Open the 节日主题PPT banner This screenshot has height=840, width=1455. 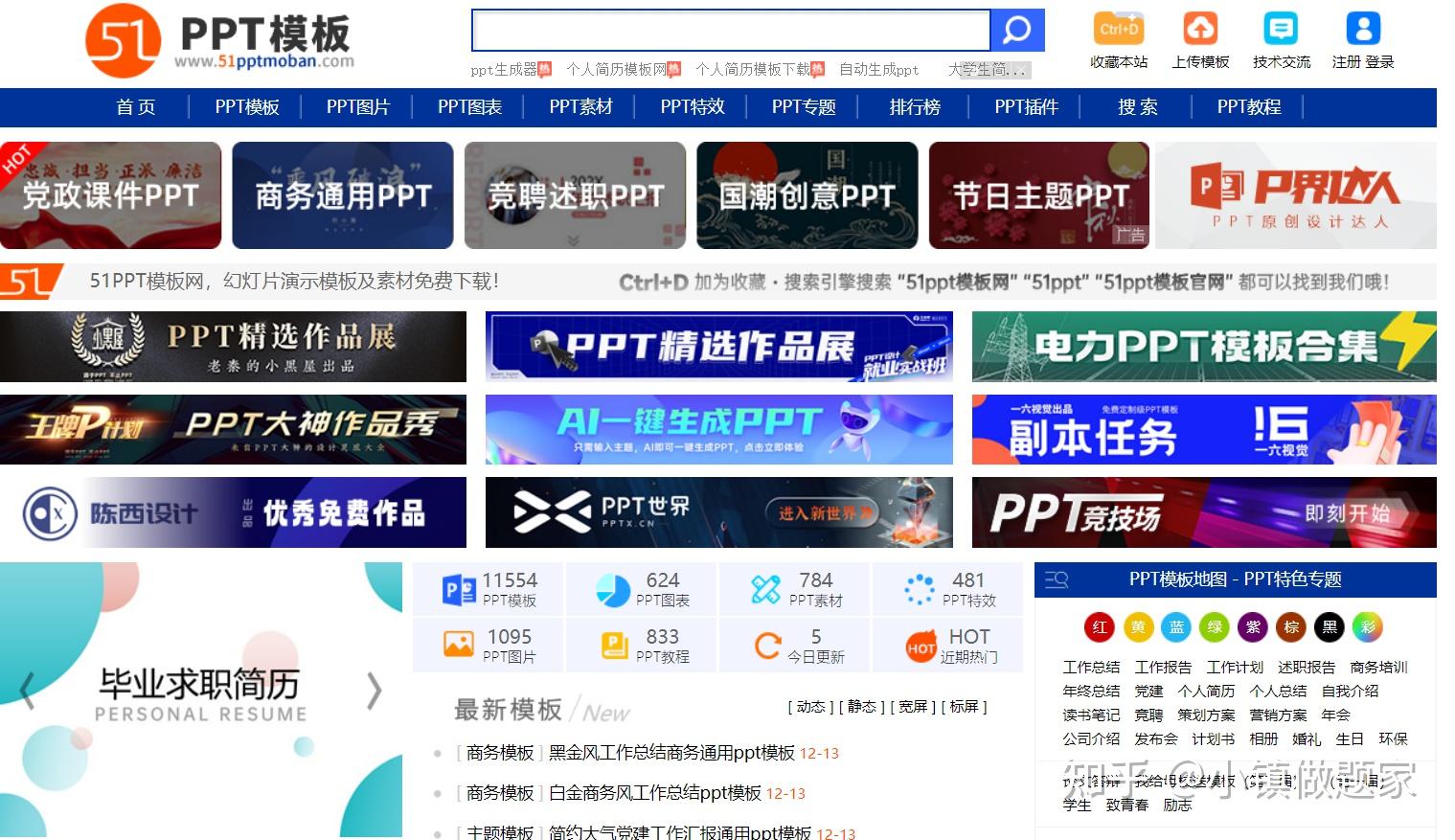pos(1039,195)
